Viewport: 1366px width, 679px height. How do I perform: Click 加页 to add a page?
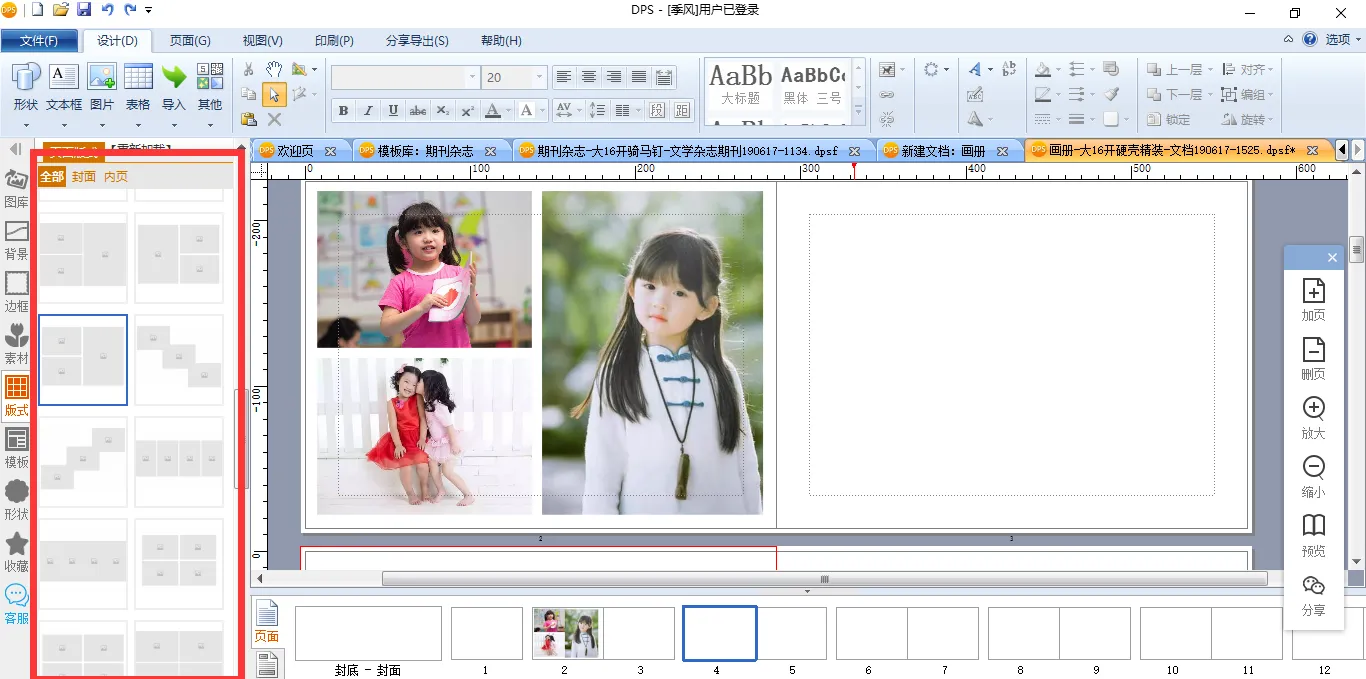[1313, 300]
